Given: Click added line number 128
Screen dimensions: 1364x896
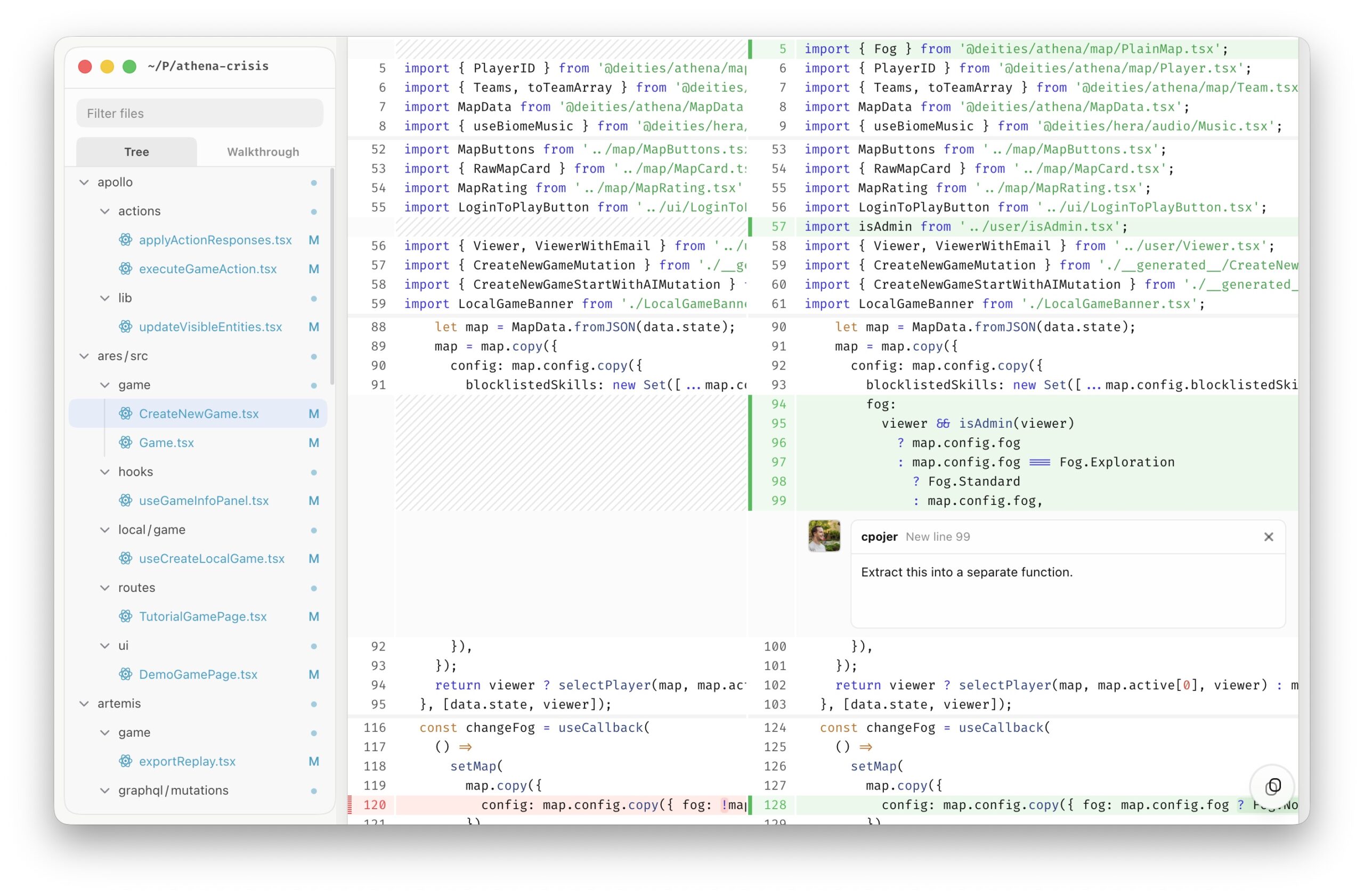Looking at the screenshot, I should coord(775,805).
